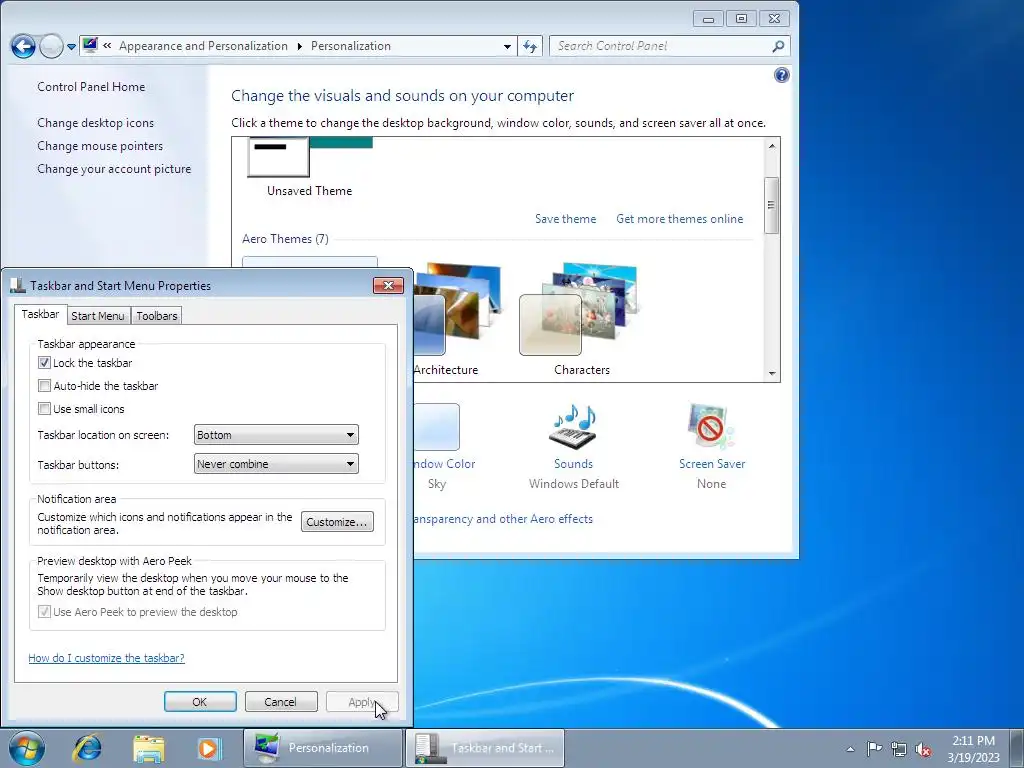Open Change mouse pointers link

pos(100,146)
